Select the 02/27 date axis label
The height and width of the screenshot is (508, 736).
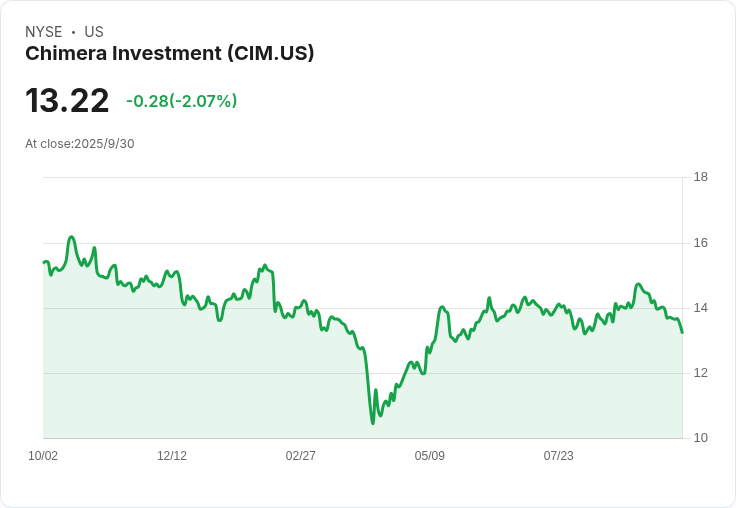pyautogui.click(x=300, y=456)
